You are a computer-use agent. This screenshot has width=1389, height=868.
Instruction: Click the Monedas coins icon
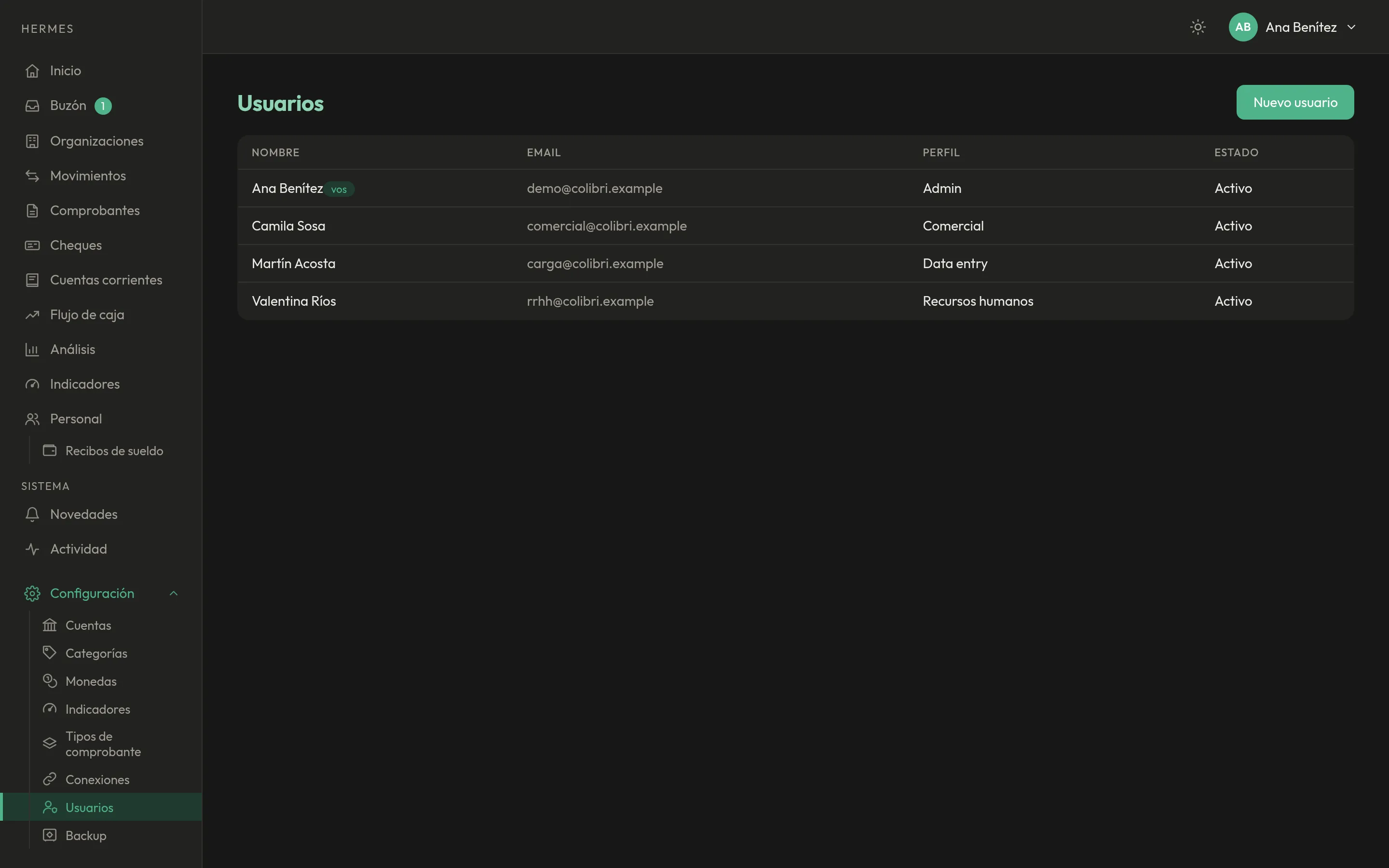click(x=50, y=681)
